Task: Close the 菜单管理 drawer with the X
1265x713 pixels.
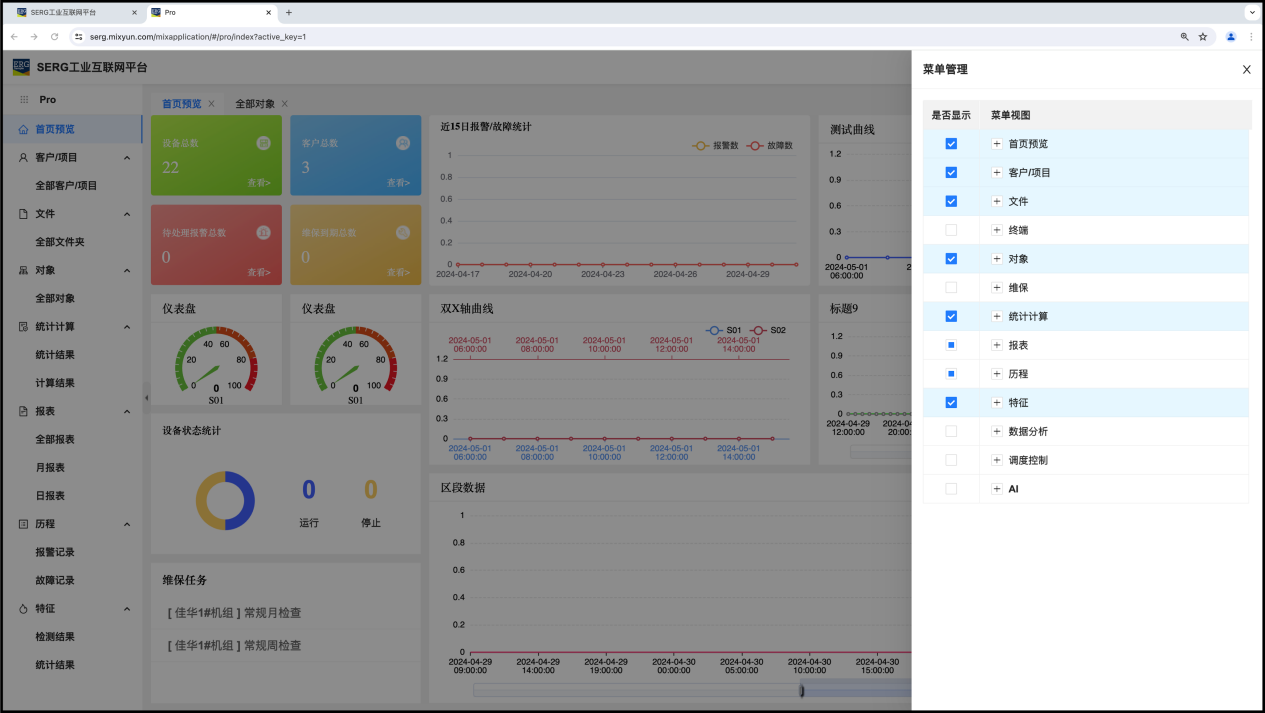Action: (1246, 70)
